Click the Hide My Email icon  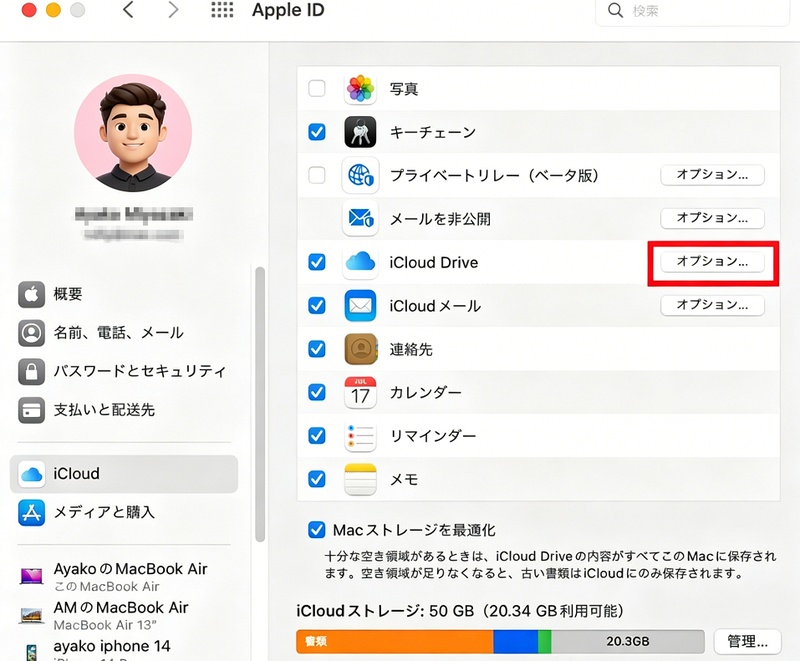[360, 219]
